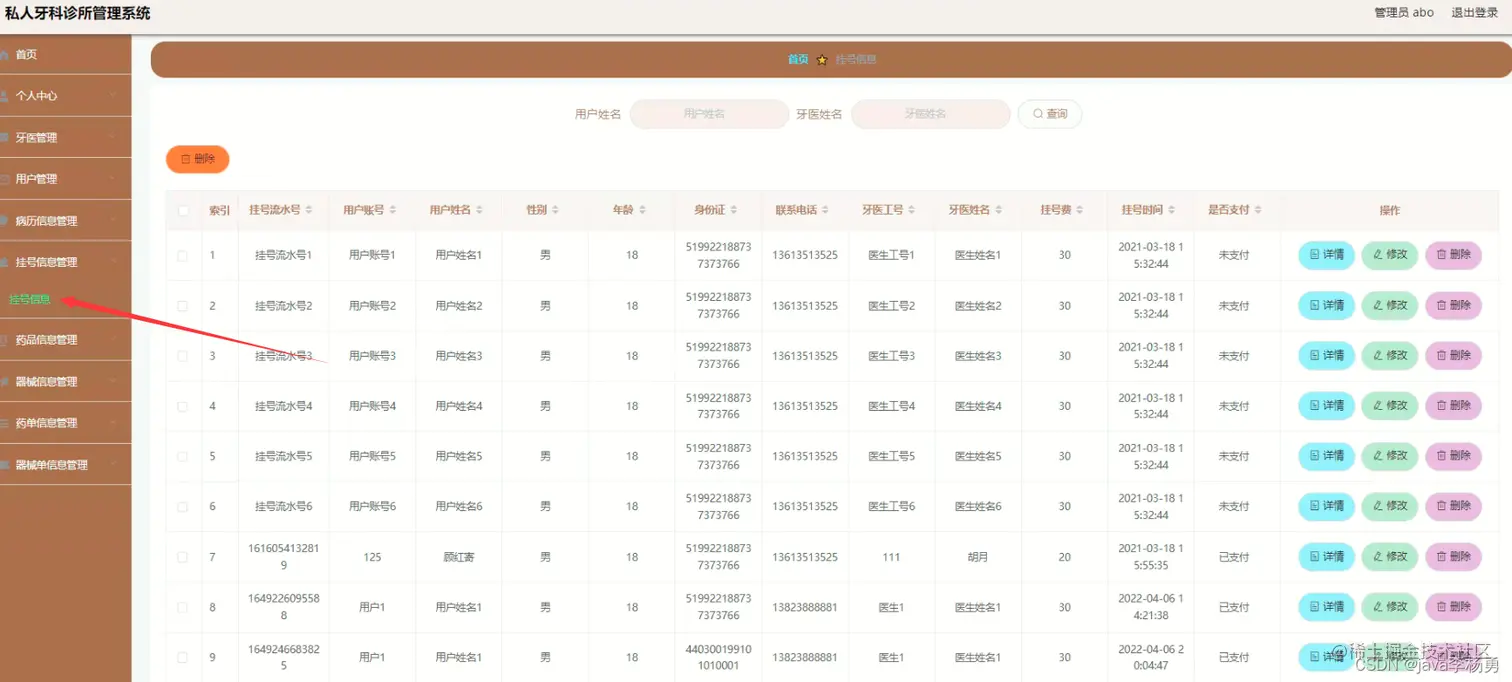Image resolution: width=1512 pixels, height=682 pixels.
Task: Check the box for row index 7
Action: click(182, 557)
